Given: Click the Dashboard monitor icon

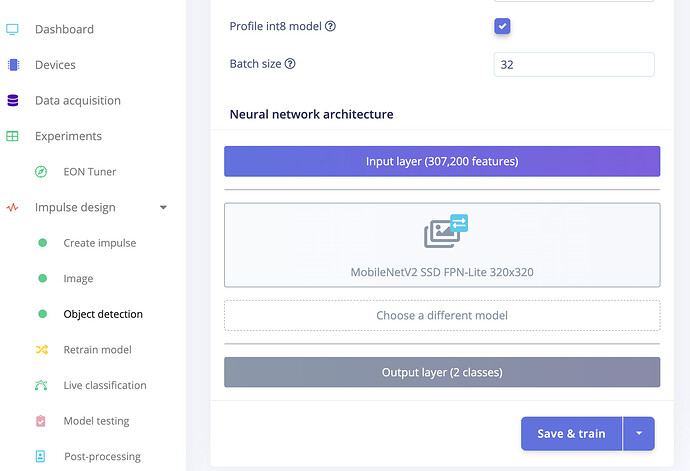Looking at the screenshot, I should click(x=13, y=29).
